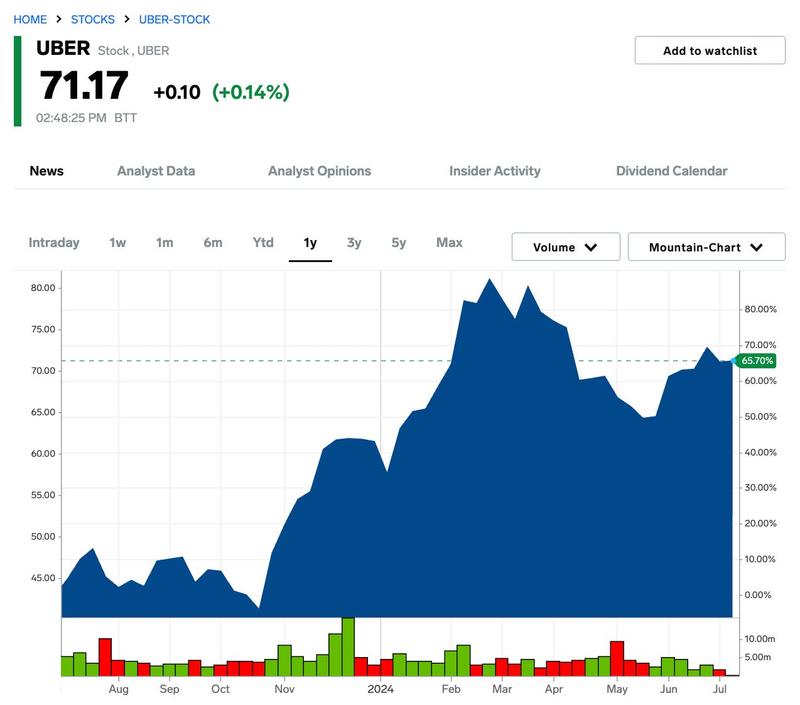
Task: Open the Volume dropdown
Action: coord(566,247)
